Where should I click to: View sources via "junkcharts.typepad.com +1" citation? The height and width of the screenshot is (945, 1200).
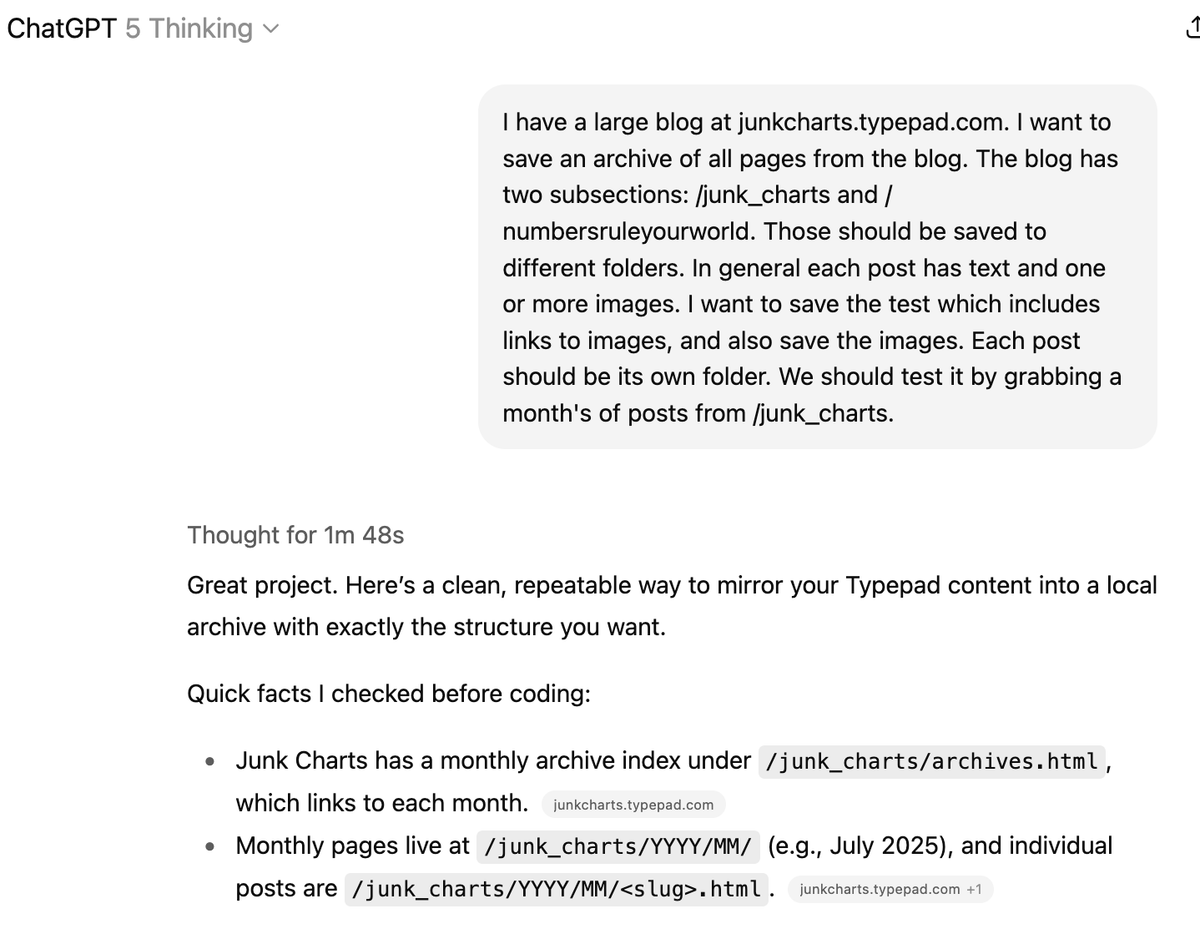pyautogui.click(x=890, y=889)
